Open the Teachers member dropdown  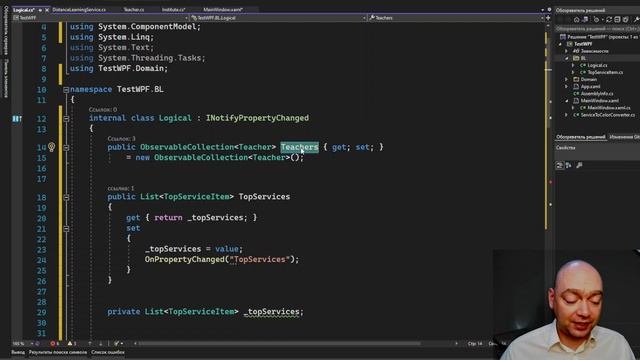click(x=542, y=18)
